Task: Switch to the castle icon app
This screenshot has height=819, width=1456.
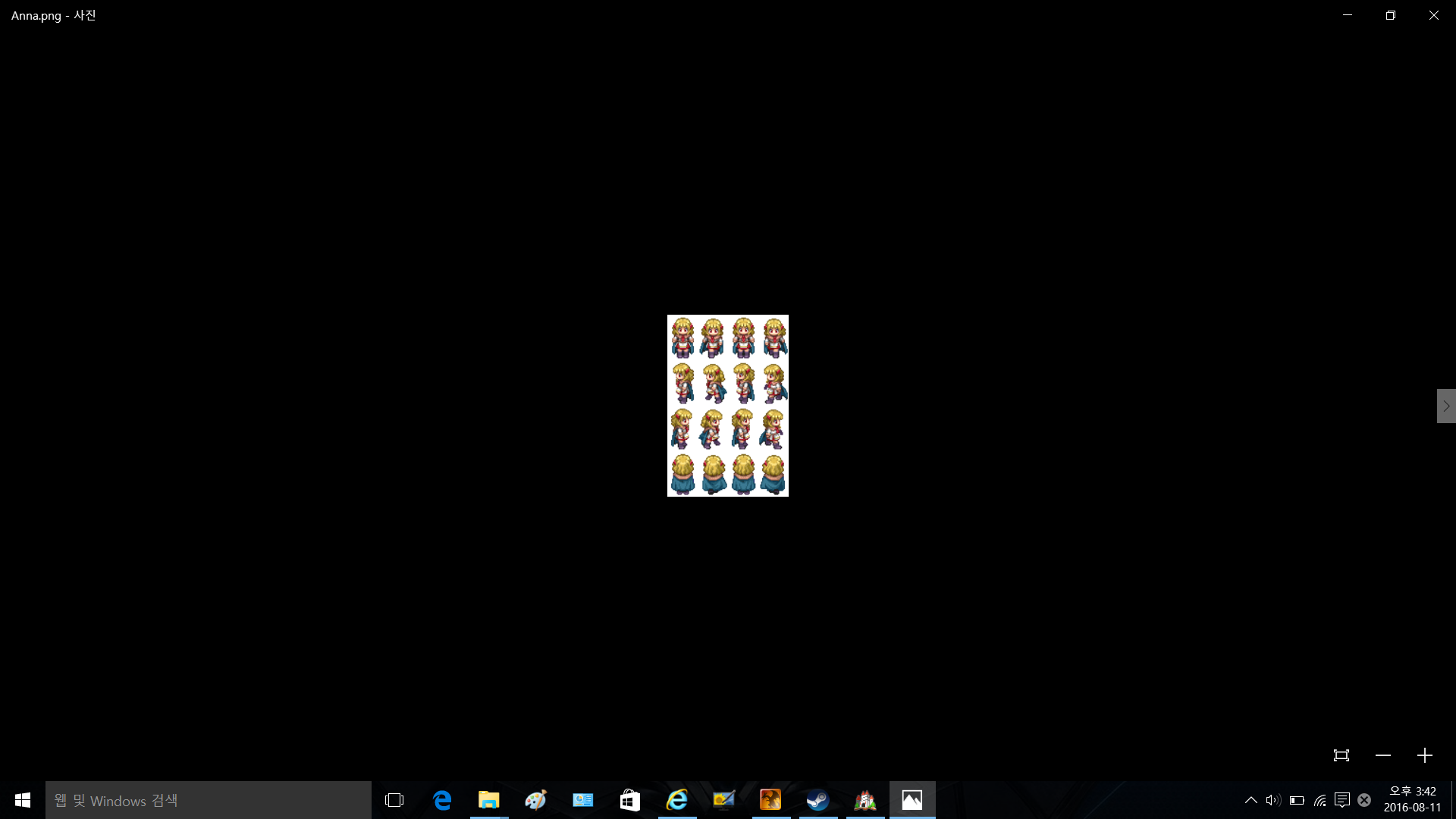Action: pos(865,800)
